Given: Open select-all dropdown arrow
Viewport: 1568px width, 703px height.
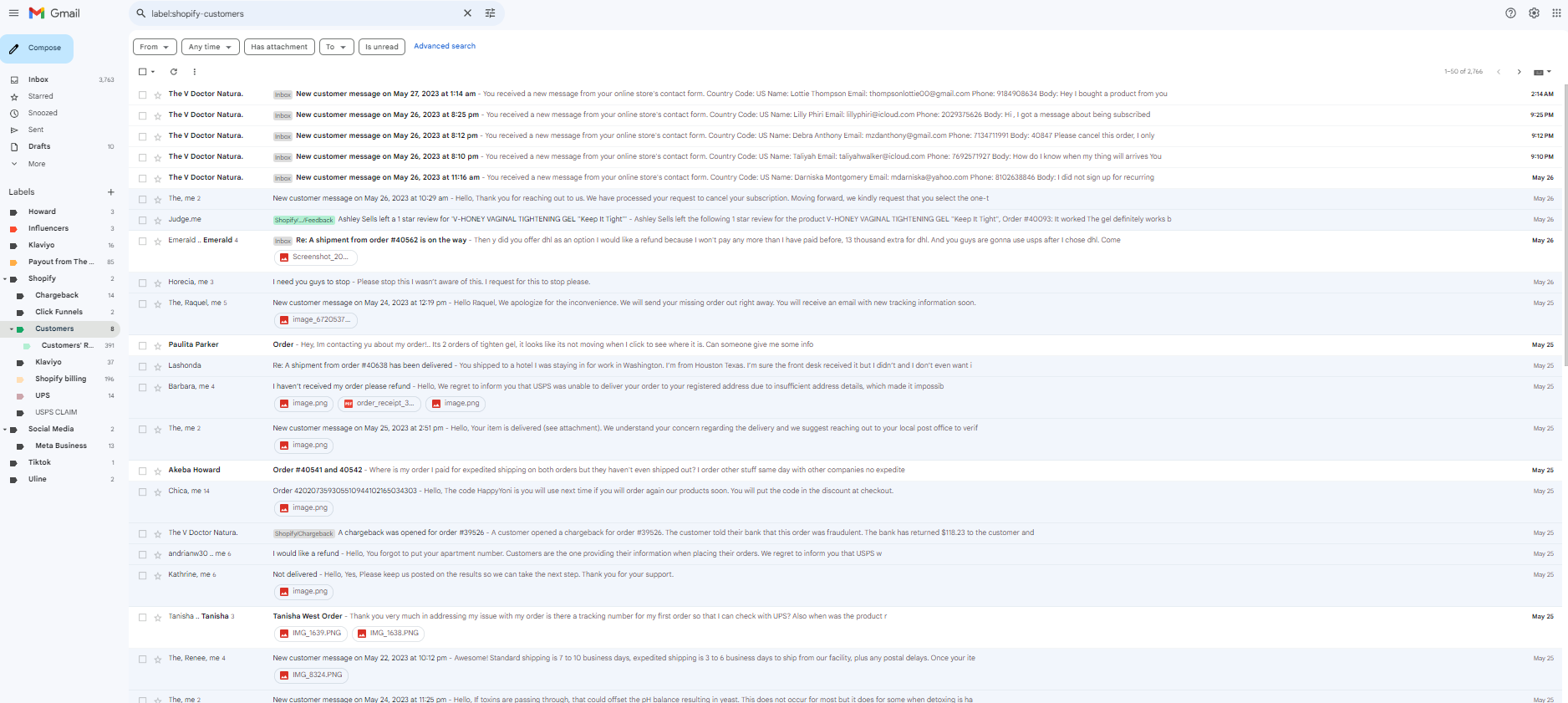Looking at the screenshot, I should coord(153,72).
